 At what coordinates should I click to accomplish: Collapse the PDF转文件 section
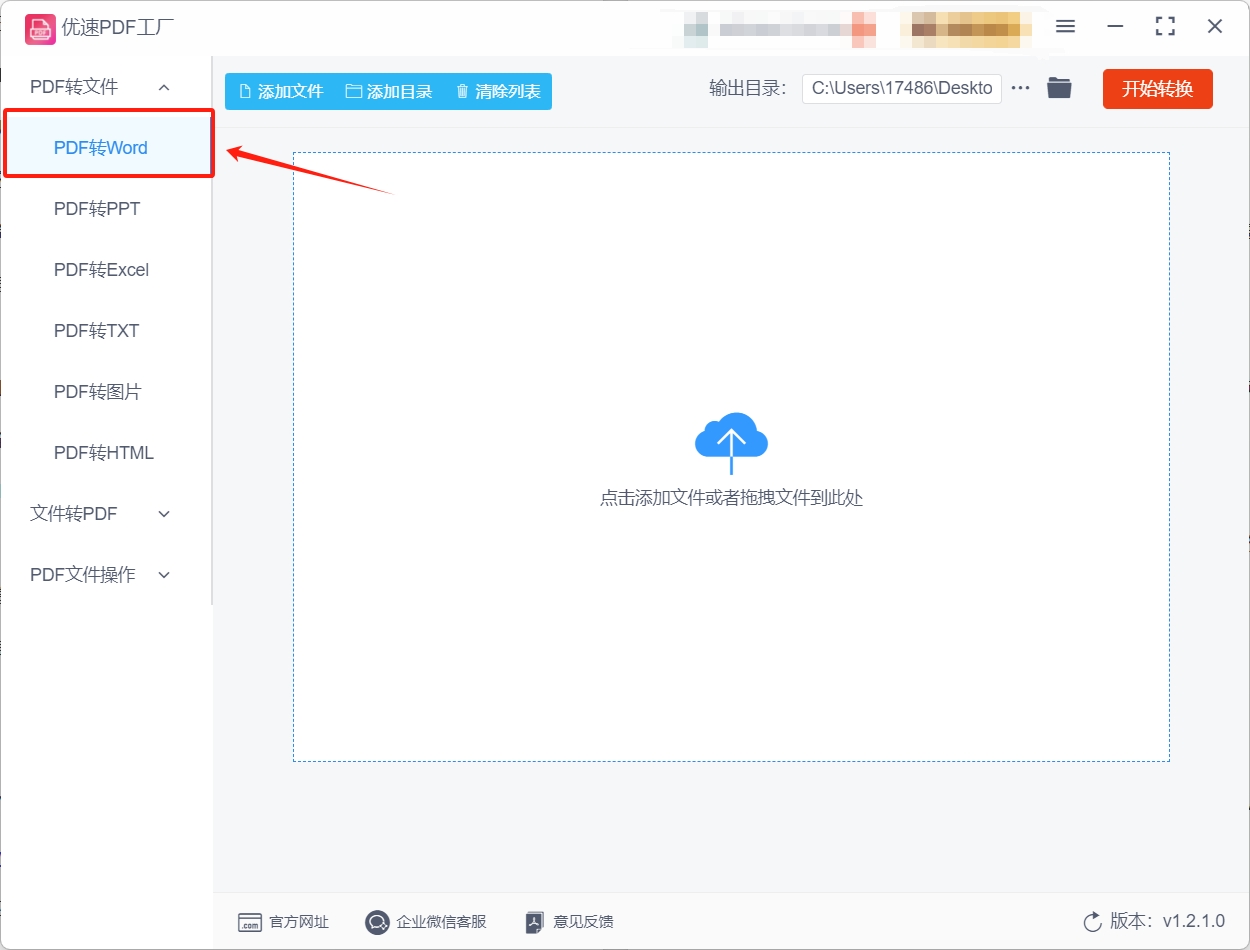164,86
